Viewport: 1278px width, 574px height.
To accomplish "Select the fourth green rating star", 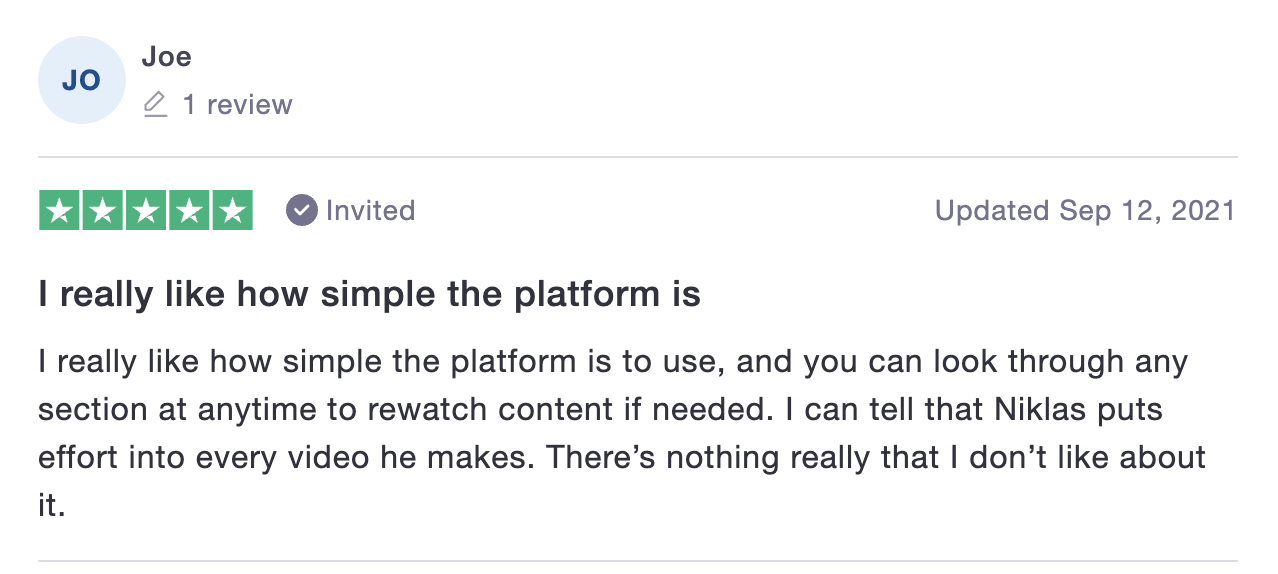I will click(x=189, y=210).
